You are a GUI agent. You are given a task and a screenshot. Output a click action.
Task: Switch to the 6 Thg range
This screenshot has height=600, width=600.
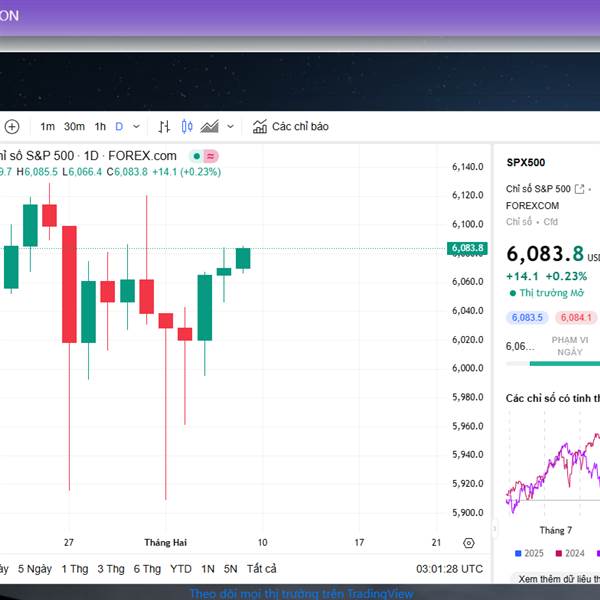coord(147,569)
